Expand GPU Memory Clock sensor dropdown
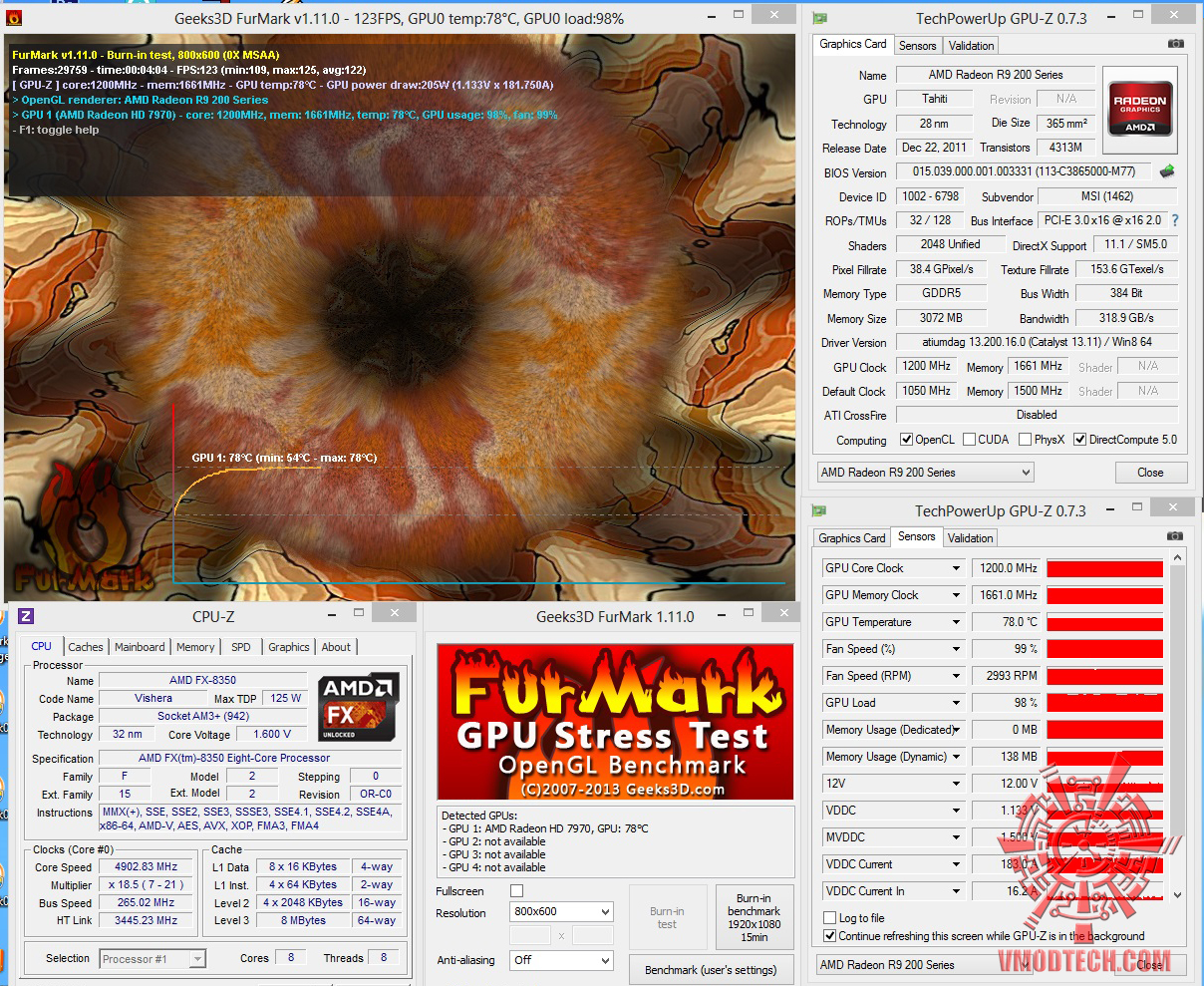This screenshot has width=1204, height=986. [956, 595]
